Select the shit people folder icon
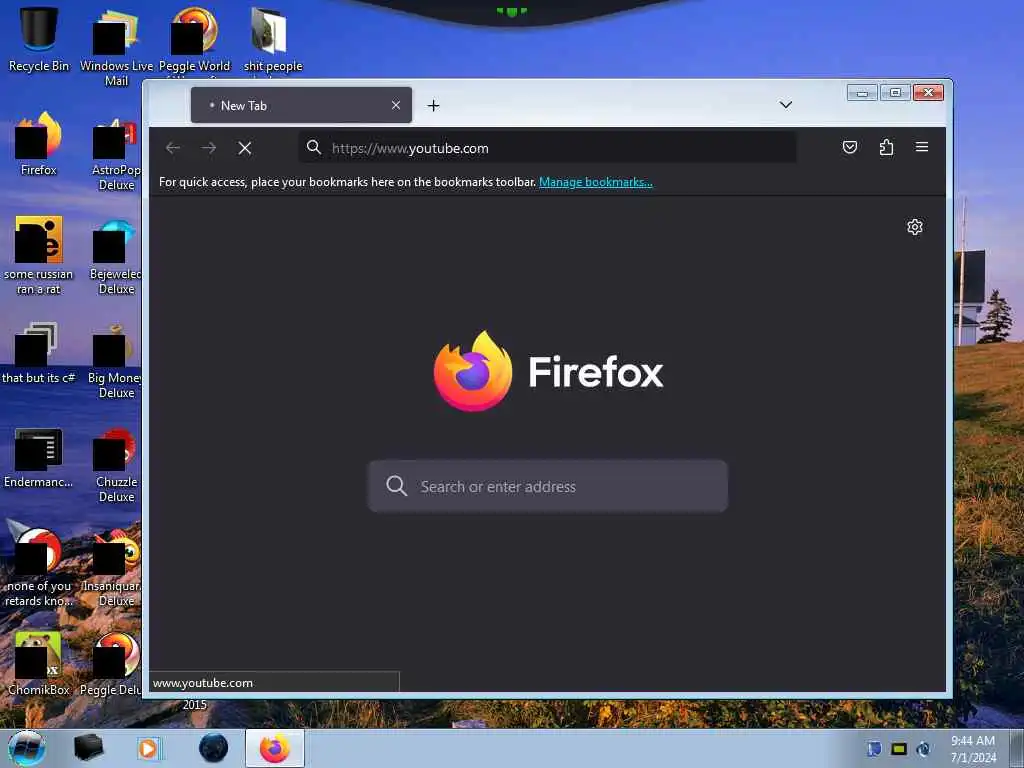The width and height of the screenshot is (1024, 768). coord(272,40)
